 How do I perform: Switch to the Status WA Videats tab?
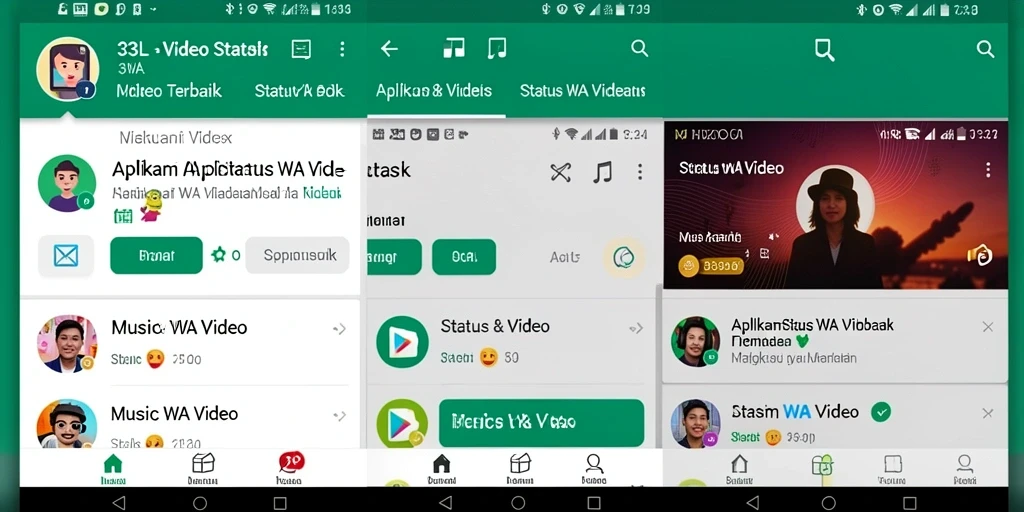[x=583, y=91]
